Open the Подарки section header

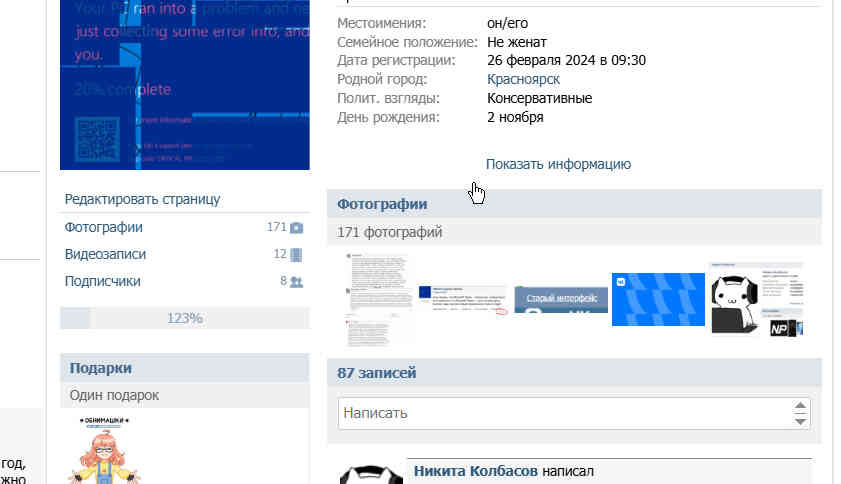(x=101, y=368)
